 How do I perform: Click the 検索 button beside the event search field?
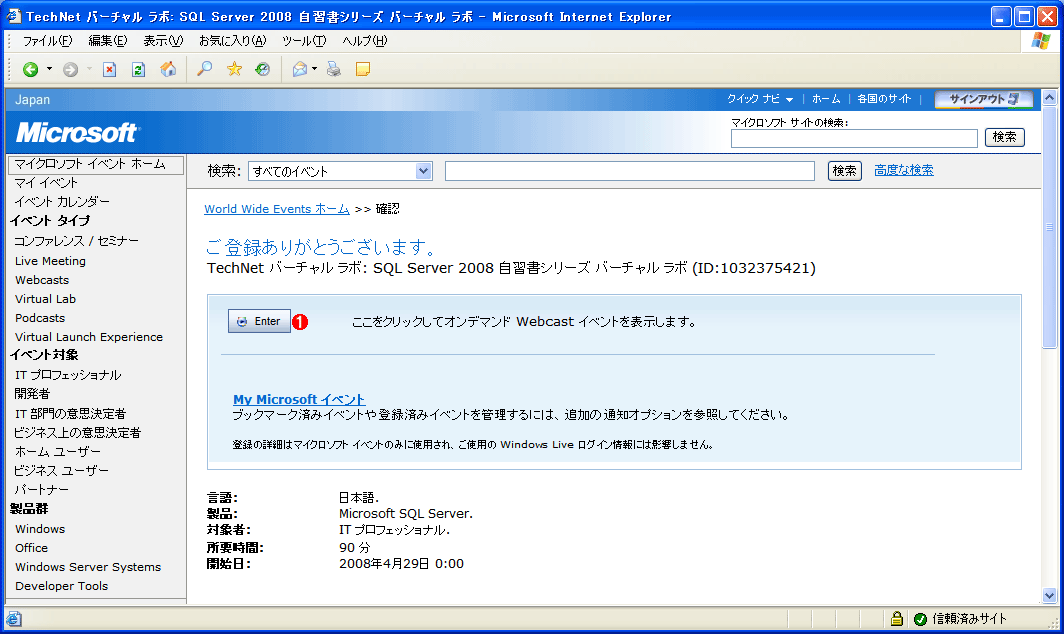(845, 171)
